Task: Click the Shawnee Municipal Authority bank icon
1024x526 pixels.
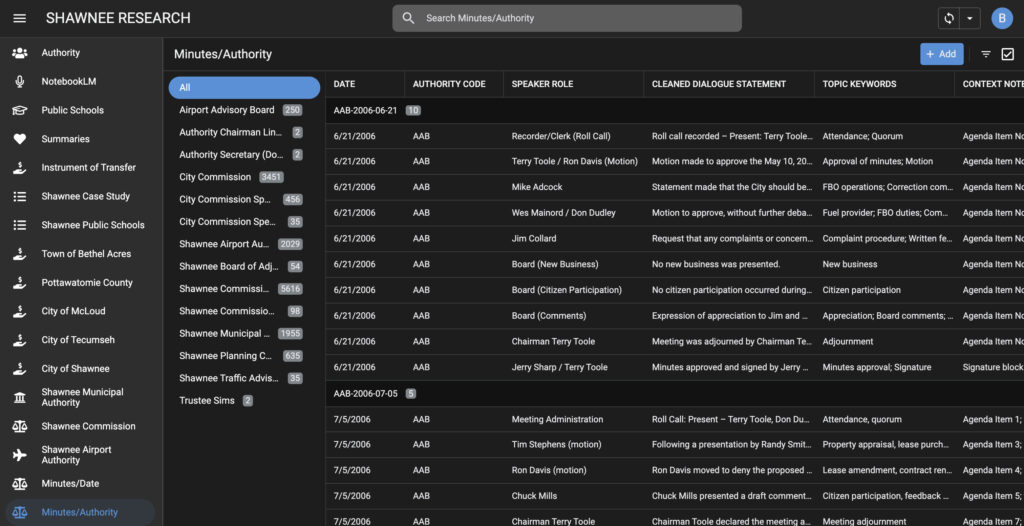Action: pos(19,398)
